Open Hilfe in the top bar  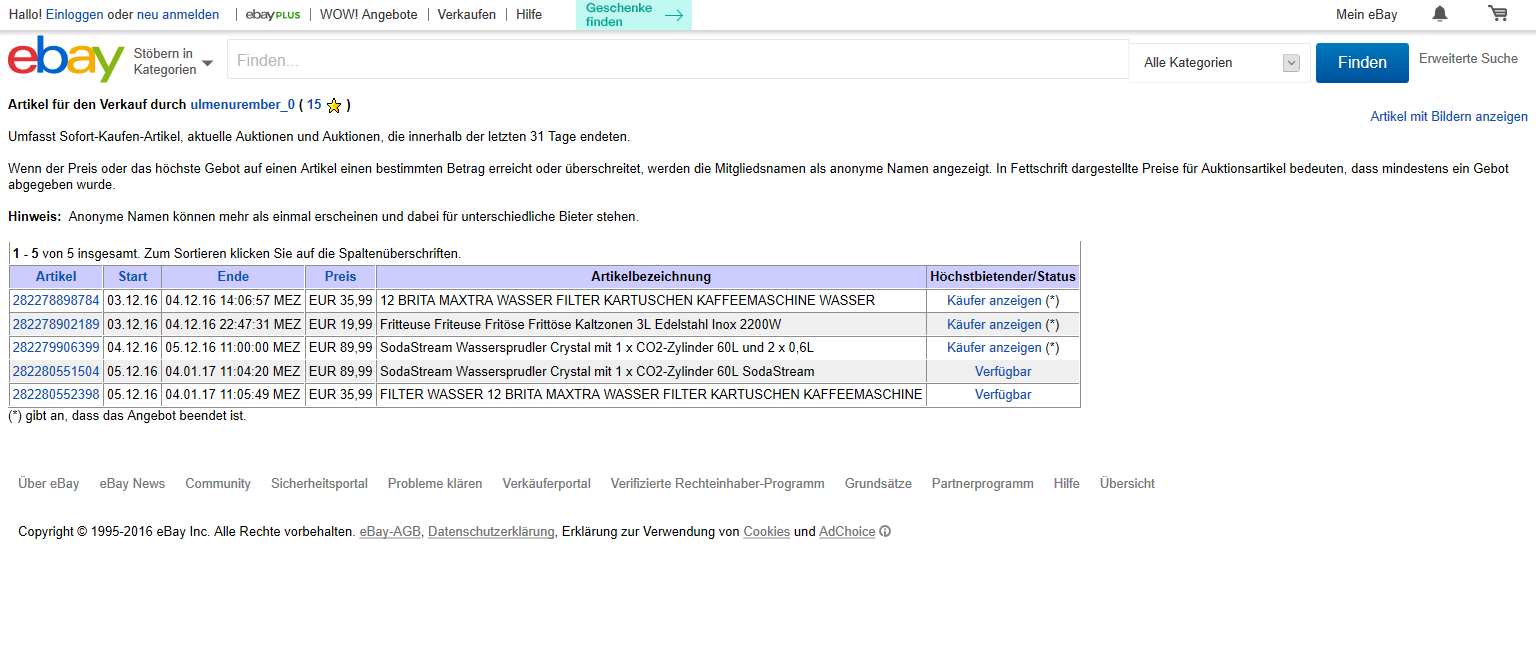point(529,15)
